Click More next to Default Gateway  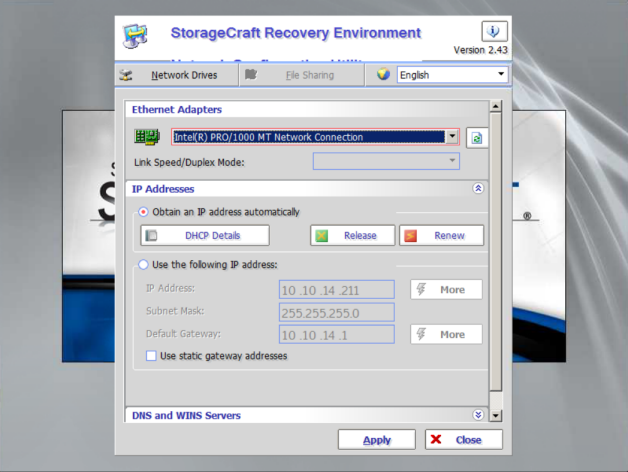pyautogui.click(x=446, y=334)
